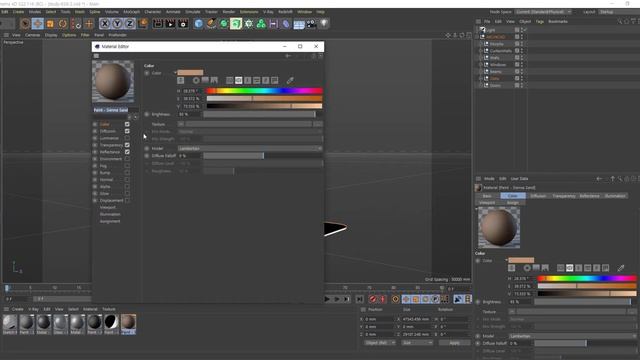Viewport: 640px width, 360px height.
Task: Click the Light bulb icon in toolbar
Action: (324, 24)
